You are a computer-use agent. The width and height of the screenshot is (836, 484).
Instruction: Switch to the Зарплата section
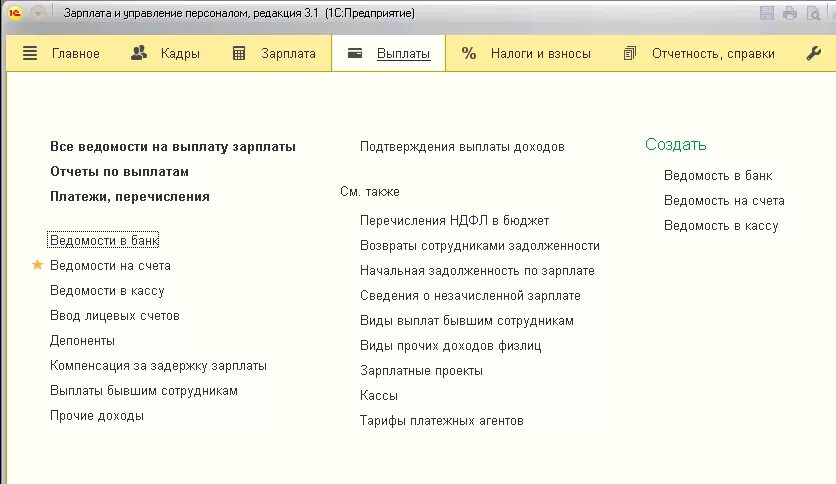(288, 54)
